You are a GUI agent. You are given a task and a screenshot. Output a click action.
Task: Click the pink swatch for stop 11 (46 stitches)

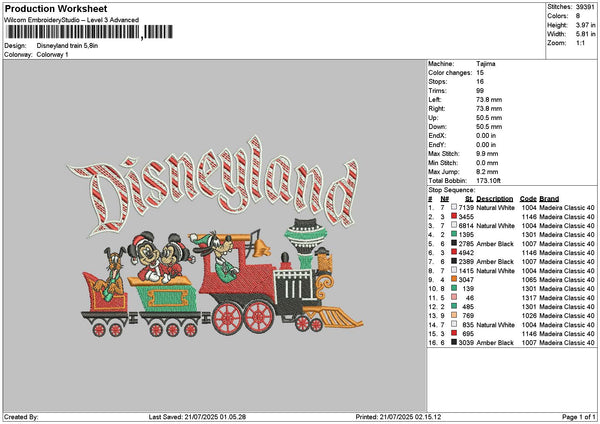coord(454,297)
